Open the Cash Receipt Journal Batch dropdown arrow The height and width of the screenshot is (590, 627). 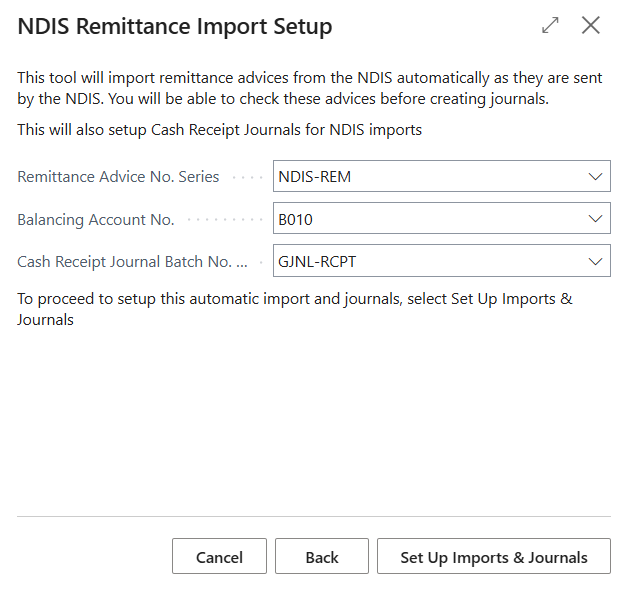pos(595,261)
